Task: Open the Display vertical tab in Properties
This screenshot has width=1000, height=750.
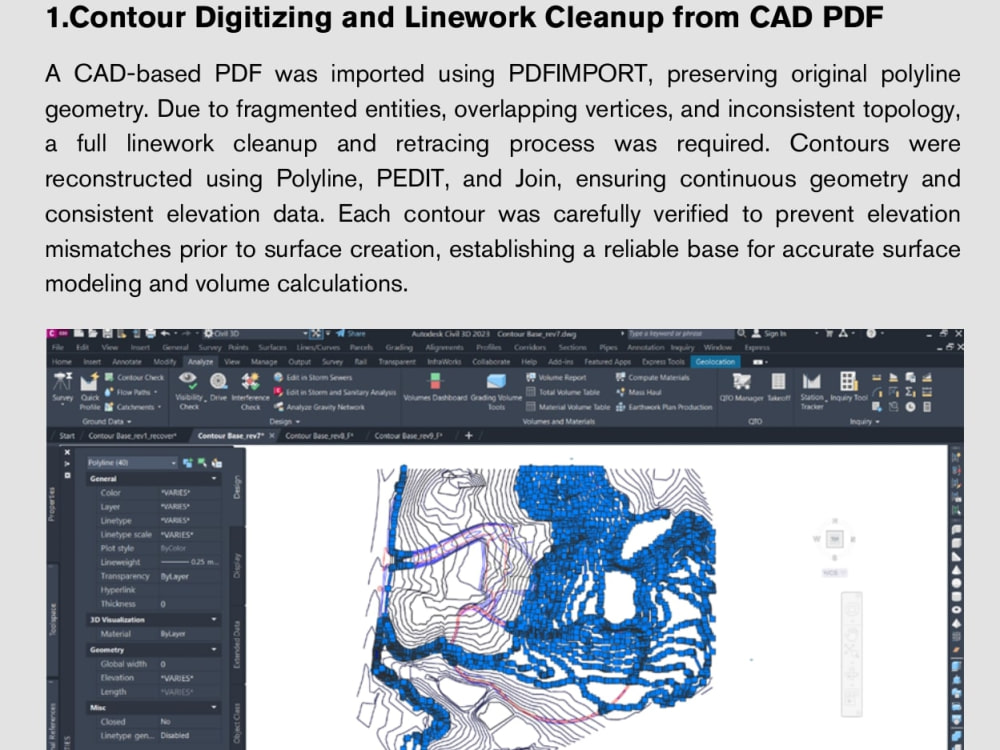Action: [237, 566]
